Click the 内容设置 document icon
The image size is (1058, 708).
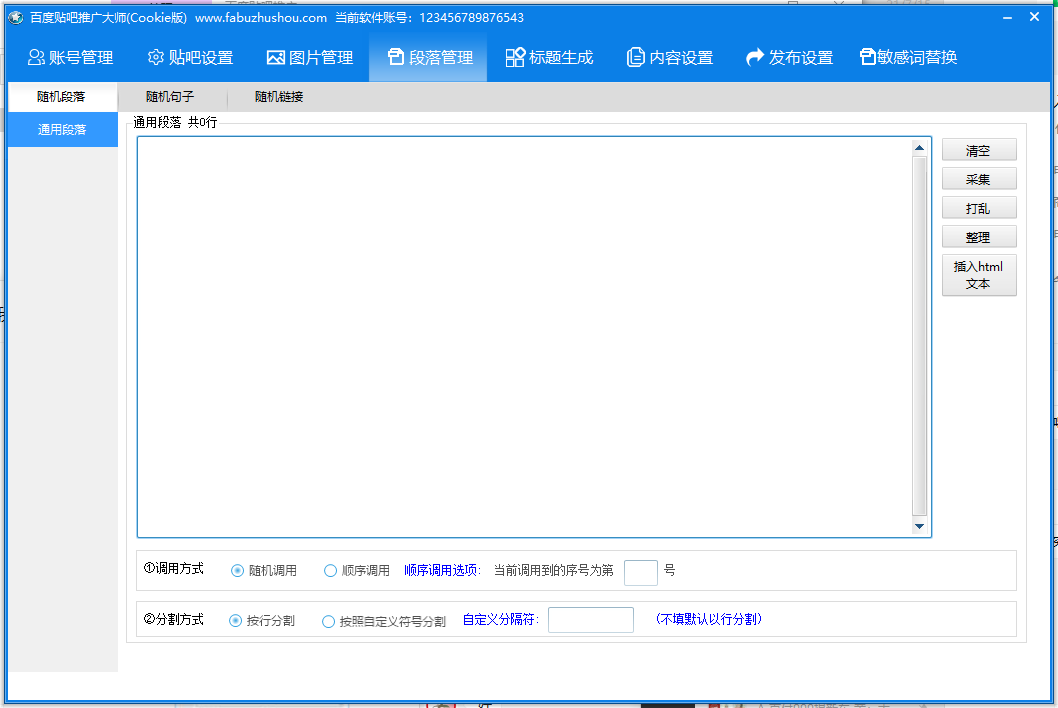(x=635, y=58)
